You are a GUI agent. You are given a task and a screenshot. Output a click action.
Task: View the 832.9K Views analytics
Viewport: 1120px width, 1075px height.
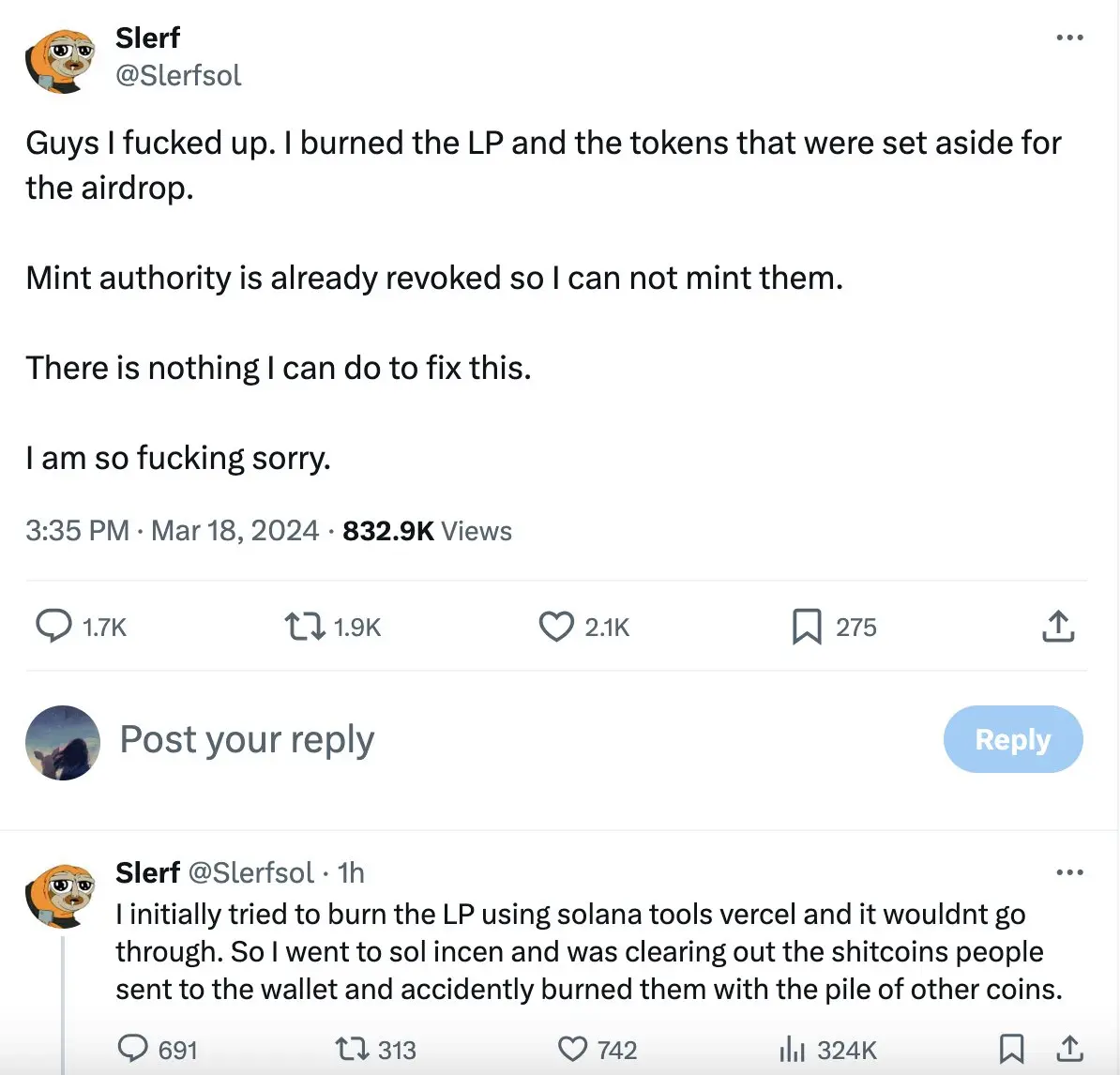pyautogui.click(x=427, y=531)
